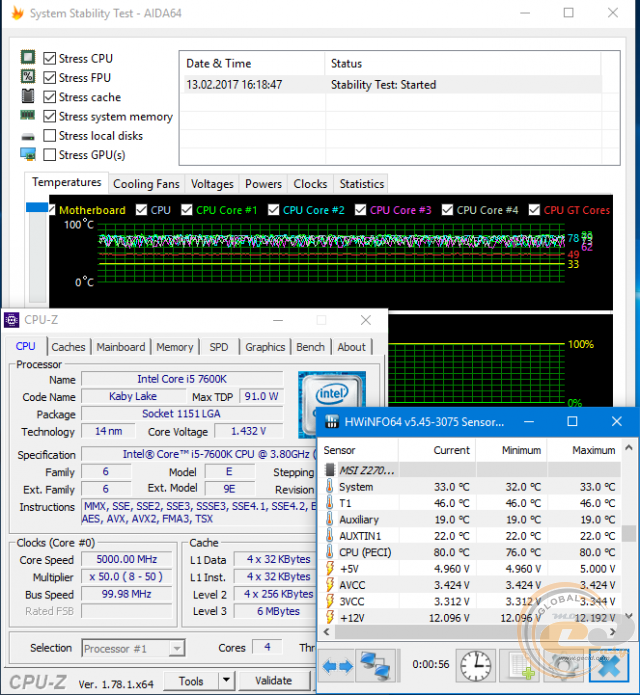Open the Clocks tab in AIDA64
The image size is (640, 695).
pos(310,184)
